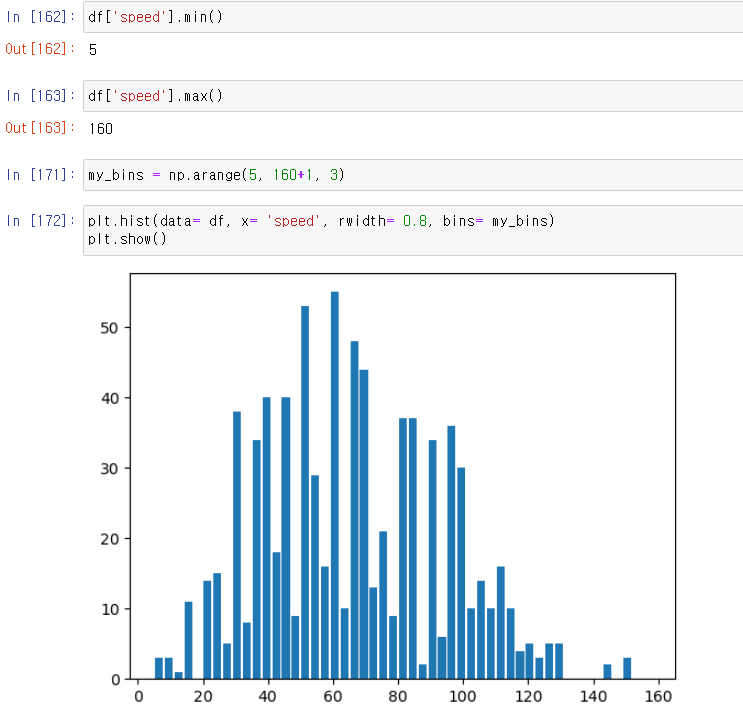Select the Out[162] prompt label
The image size is (743, 715).
40,49
